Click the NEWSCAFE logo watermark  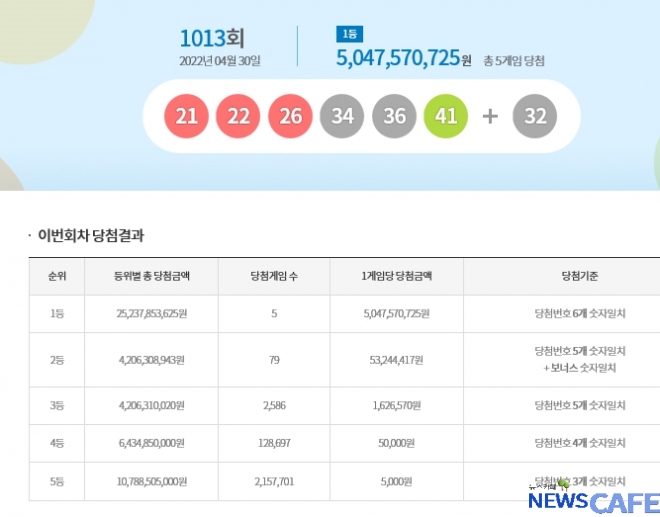point(593,499)
